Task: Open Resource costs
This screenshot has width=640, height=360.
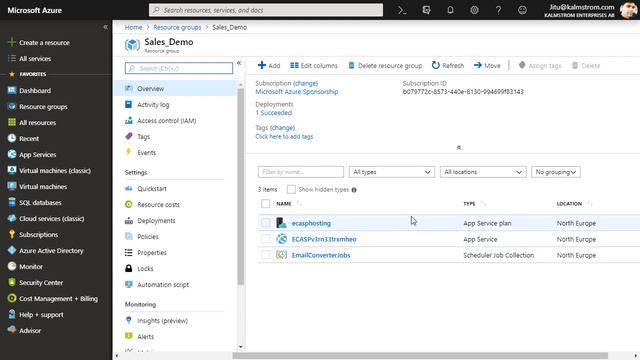Action: 158,204
